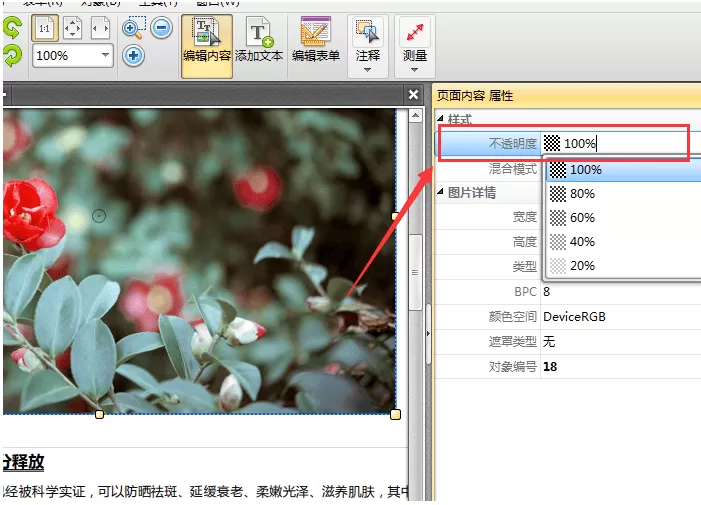Choose 40% opacity from the list
The image size is (701, 505).
624,242
